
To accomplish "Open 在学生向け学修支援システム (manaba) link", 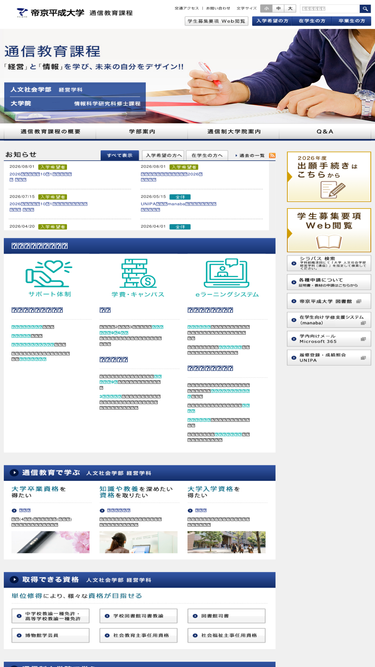I will coord(329,320).
